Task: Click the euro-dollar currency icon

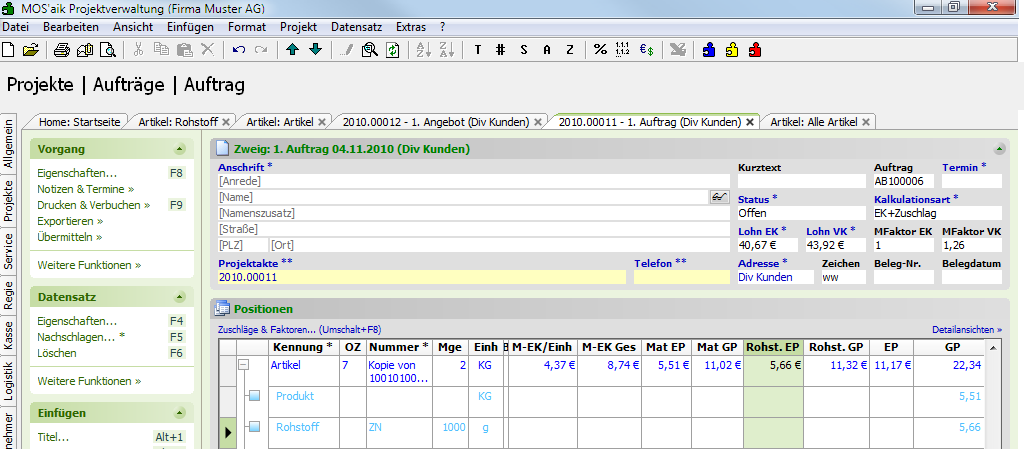Action: click(647, 50)
